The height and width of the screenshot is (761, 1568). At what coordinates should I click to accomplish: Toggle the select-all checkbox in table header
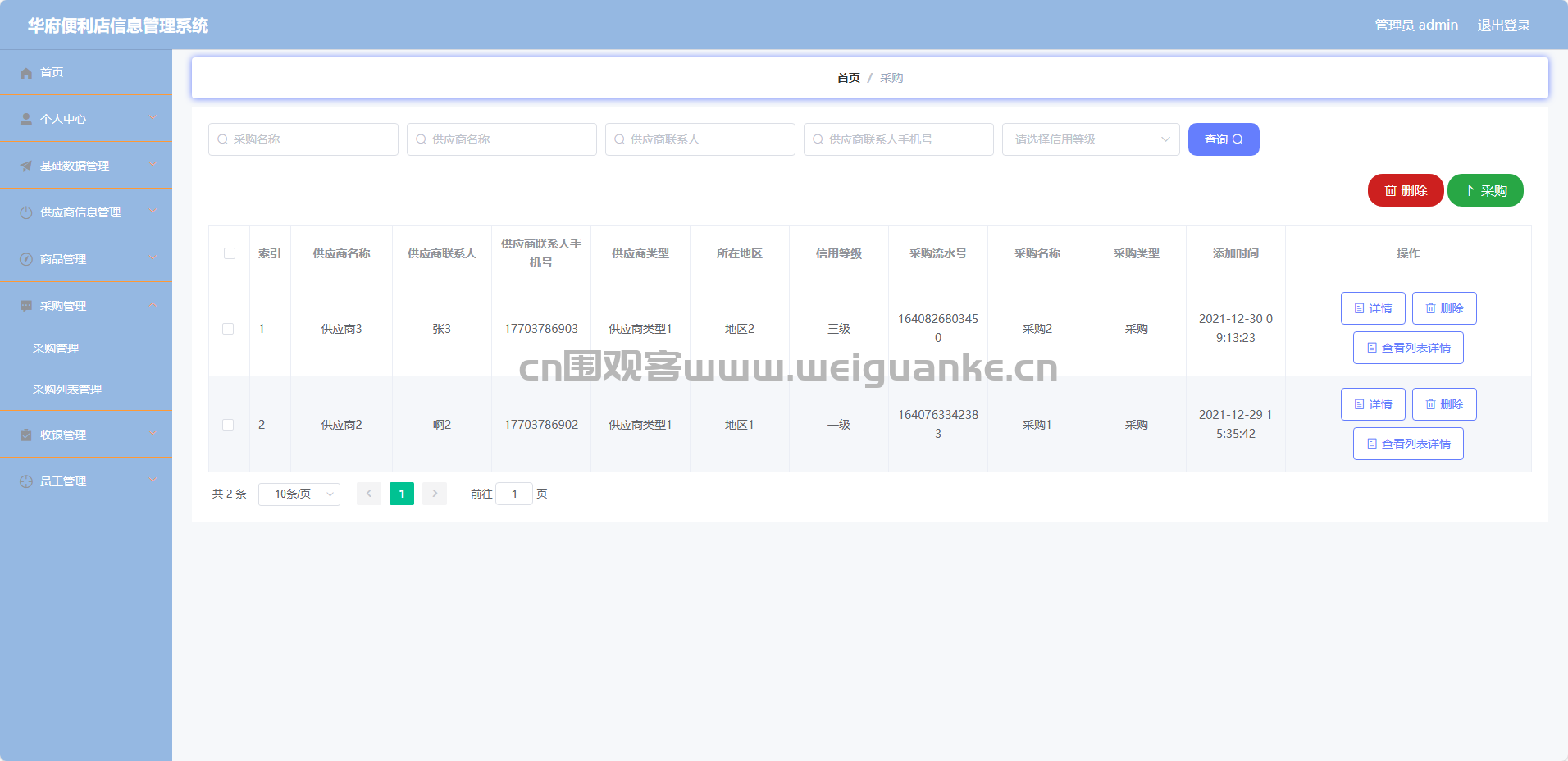[230, 253]
